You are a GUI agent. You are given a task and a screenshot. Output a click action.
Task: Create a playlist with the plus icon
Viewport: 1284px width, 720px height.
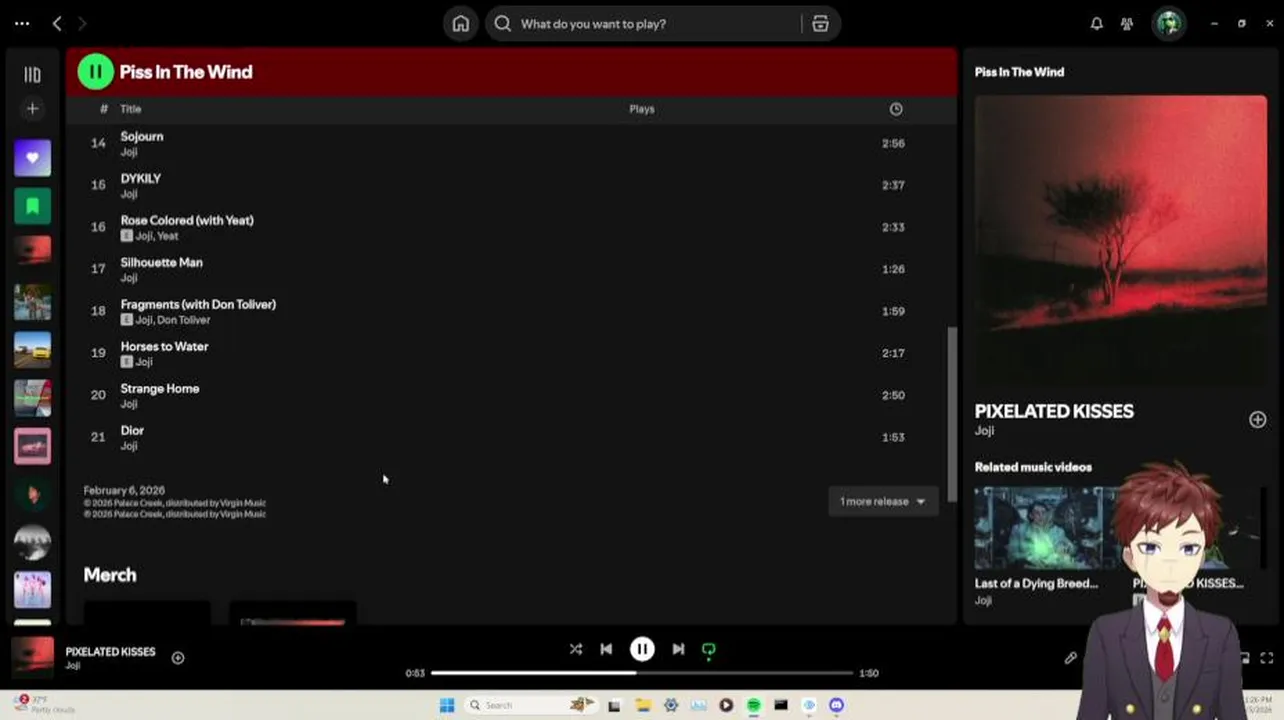point(32,108)
